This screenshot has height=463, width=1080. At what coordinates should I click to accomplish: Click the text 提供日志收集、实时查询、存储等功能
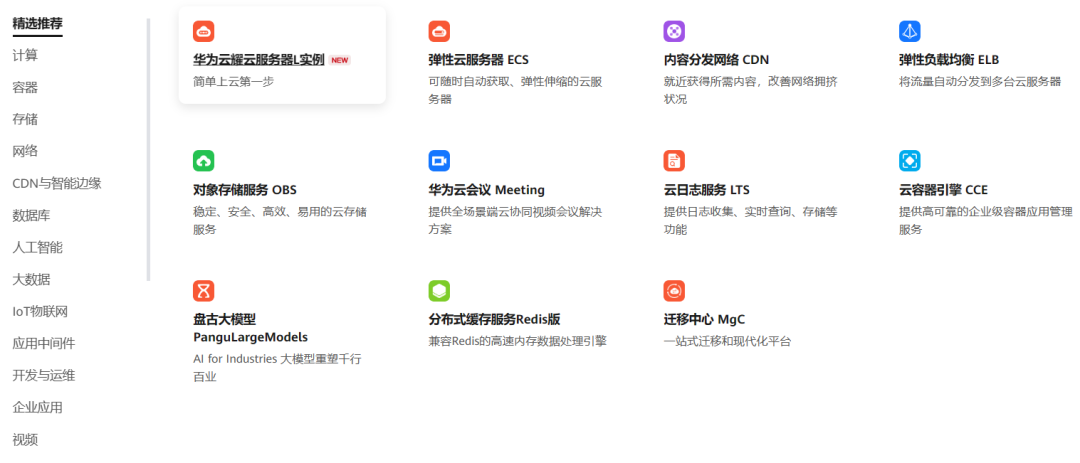coord(751,220)
